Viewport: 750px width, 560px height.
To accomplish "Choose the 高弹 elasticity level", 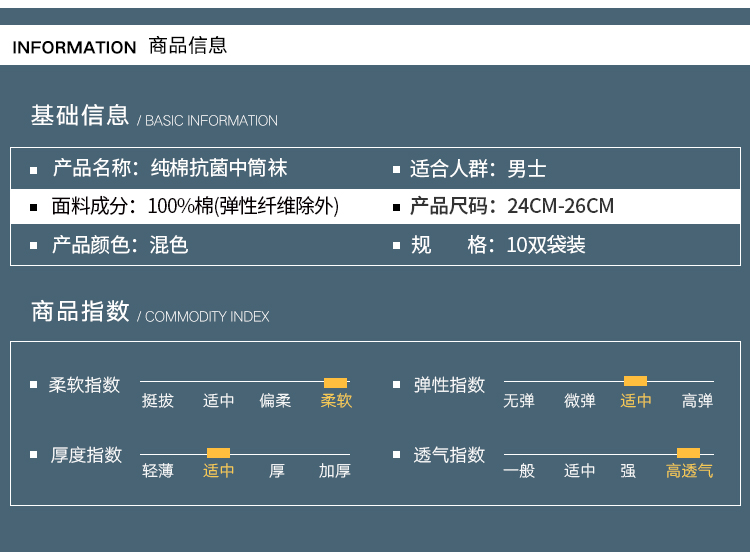I will [x=697, y=401].
